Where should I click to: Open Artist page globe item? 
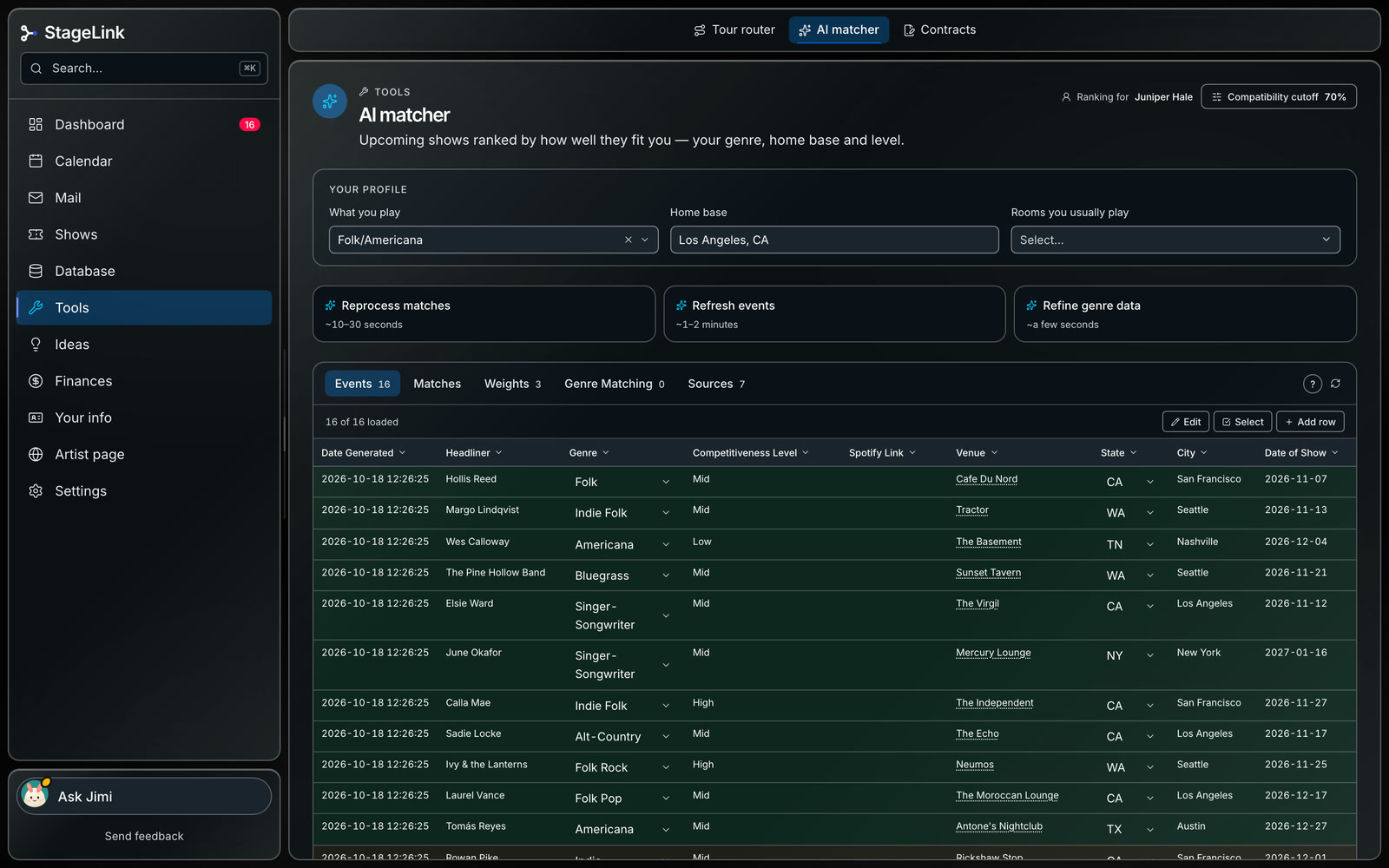[144, 454]
